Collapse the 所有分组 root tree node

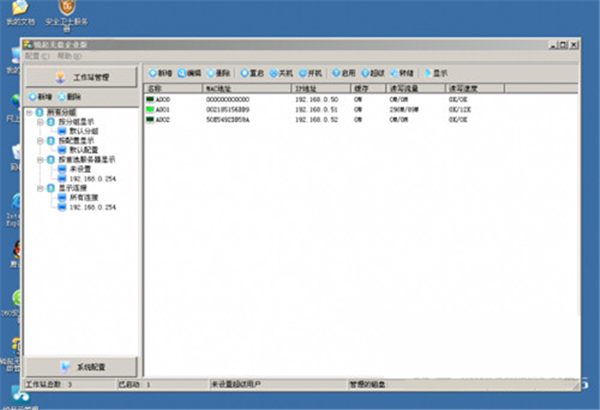(x=30, y=111)
